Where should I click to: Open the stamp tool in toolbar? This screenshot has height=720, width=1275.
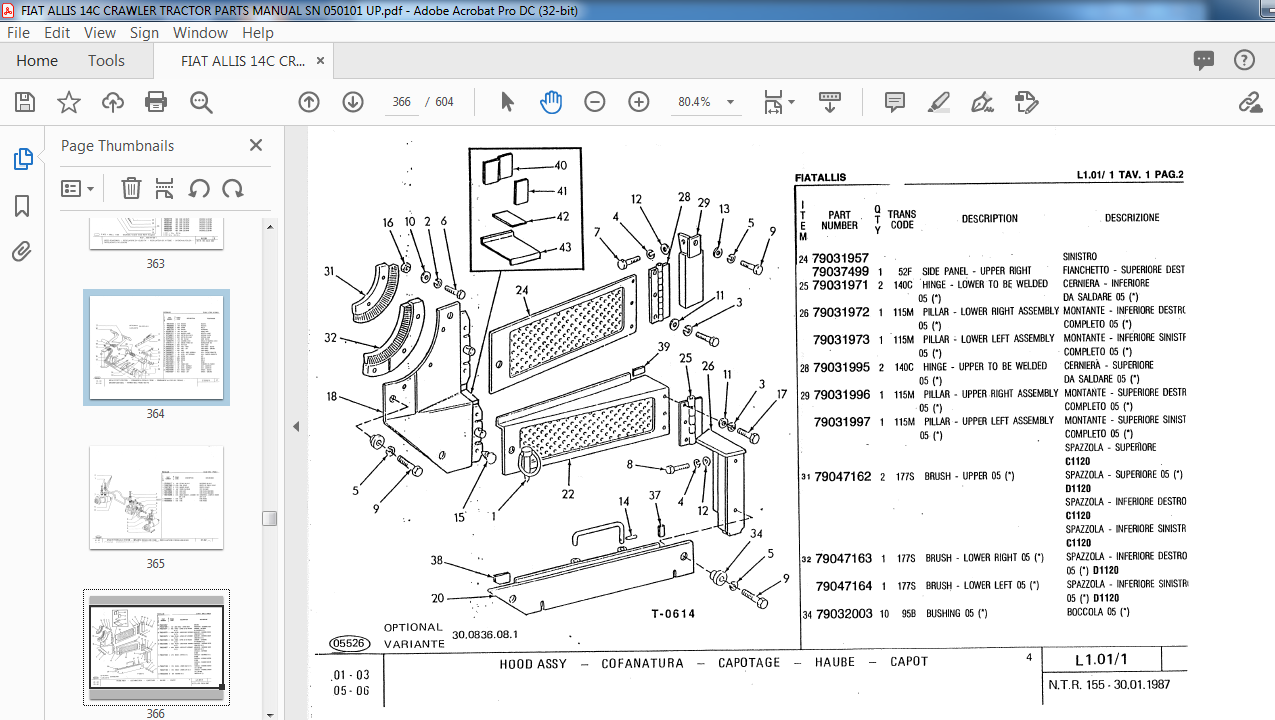pyautogui.click(x=1026, y=102)
